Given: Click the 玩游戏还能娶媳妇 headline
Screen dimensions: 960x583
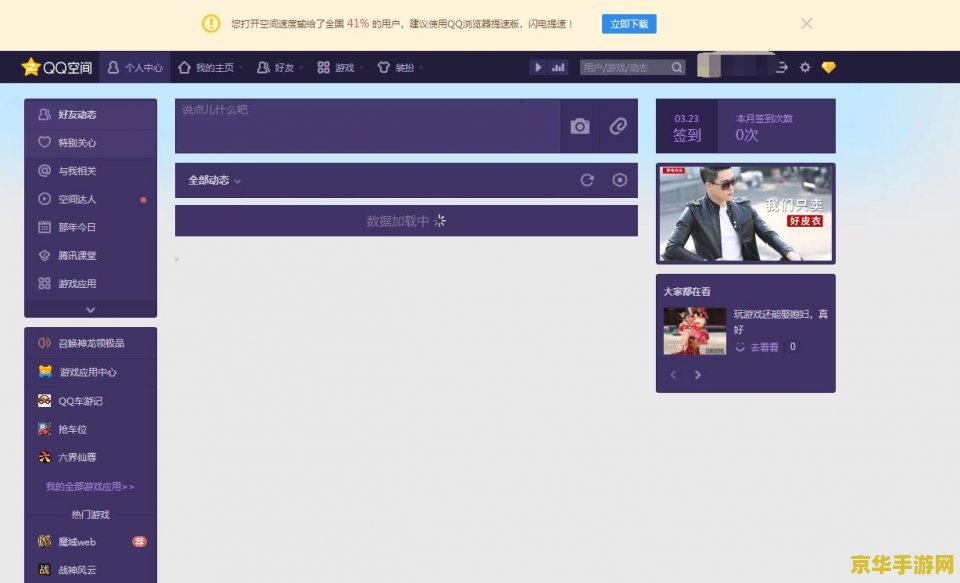Looking at the screenshot, I should (781, 322).
